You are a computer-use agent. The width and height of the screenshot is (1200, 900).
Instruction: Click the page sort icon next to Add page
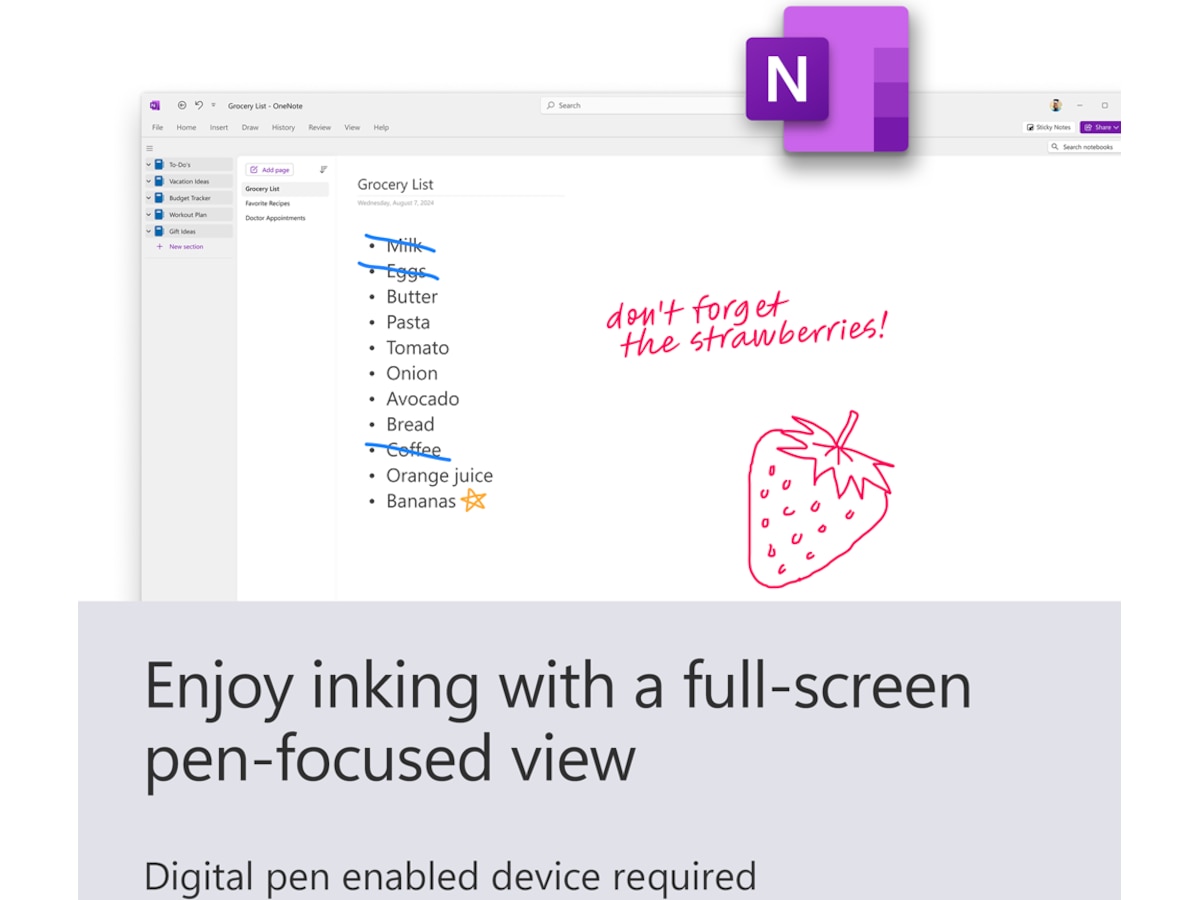[324, 169]
